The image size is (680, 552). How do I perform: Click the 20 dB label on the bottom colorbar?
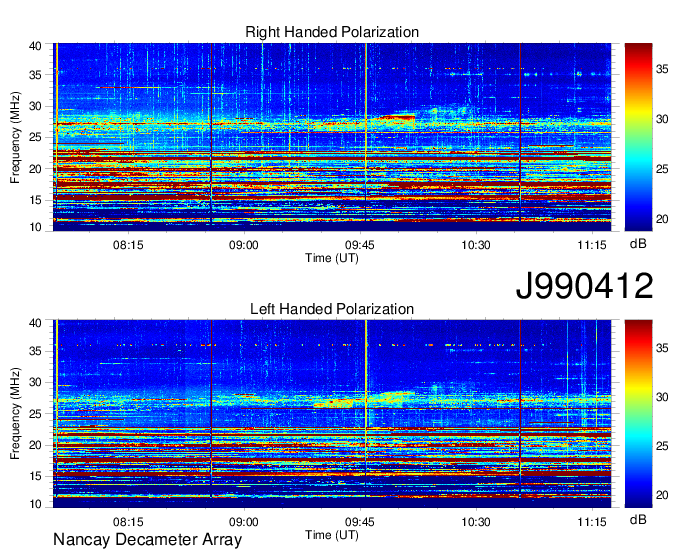[662, 496]
